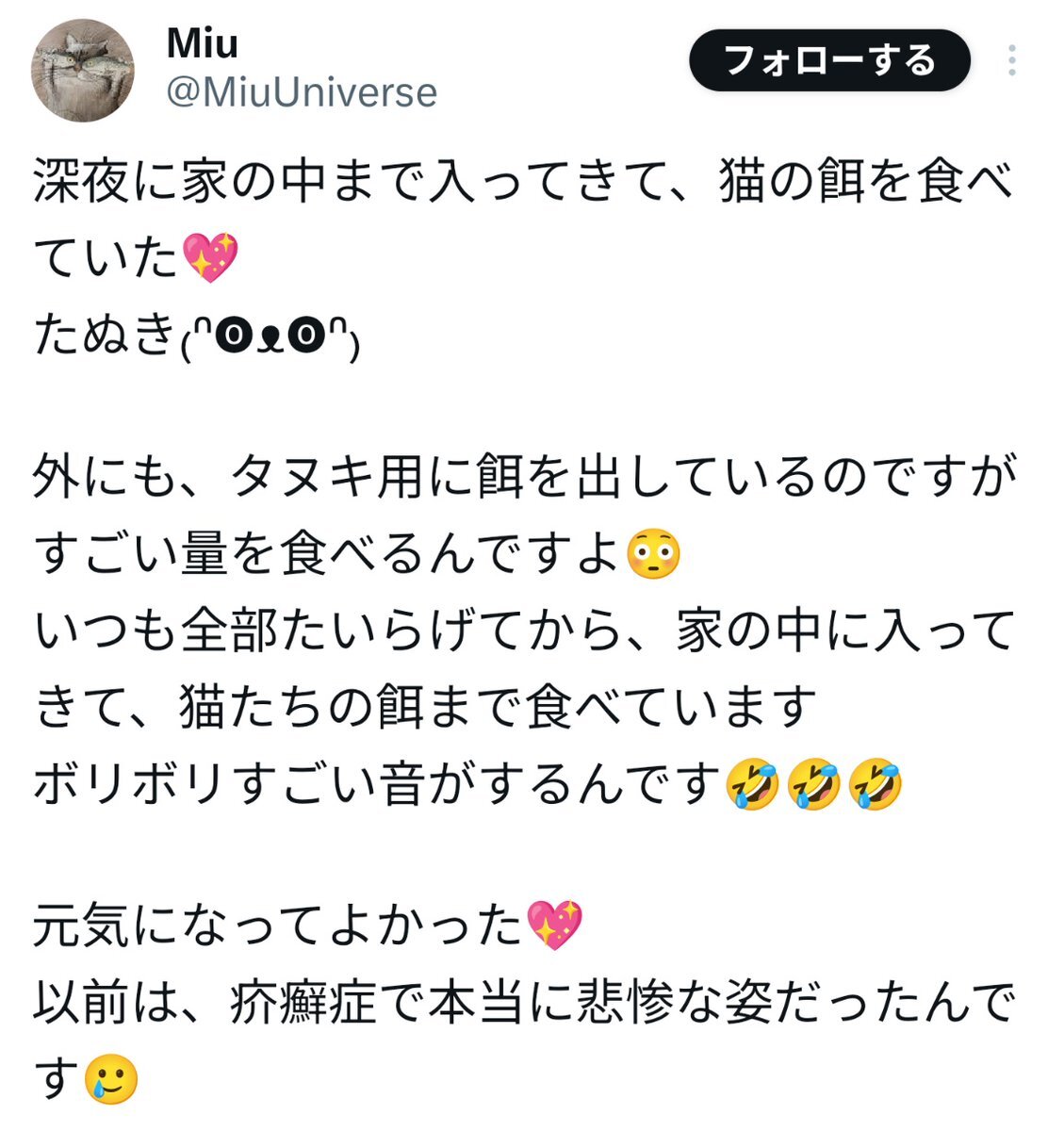Screen dimensions: 1064x1131
Task: Click the line 以前は、疥癬症で本当に悲惨な
Action: pyautogui.click(x=523, y=1003)
